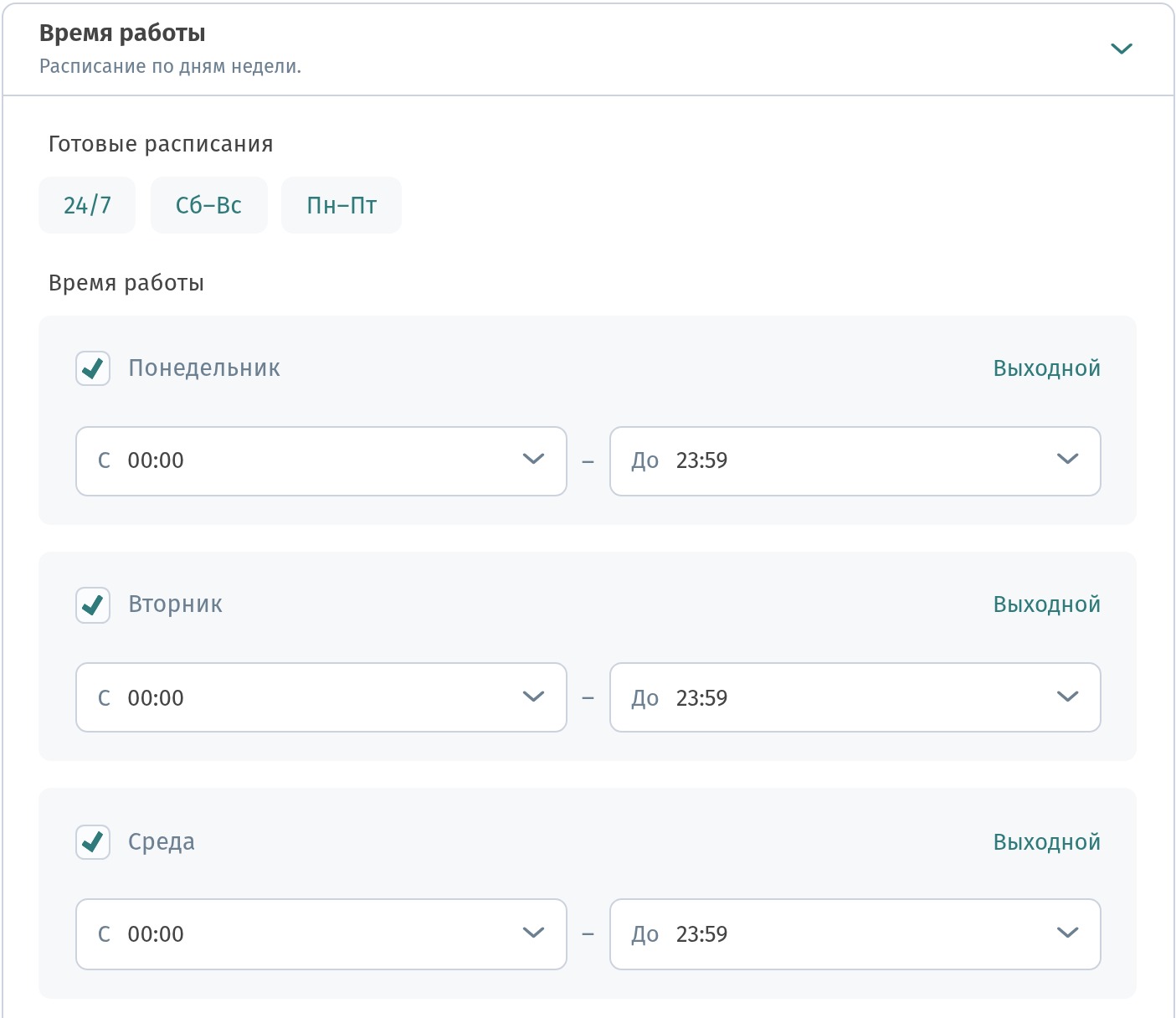Apply the 24/7 preset schedule
Screen dimensions: 1176x1018
coord(87,205)
